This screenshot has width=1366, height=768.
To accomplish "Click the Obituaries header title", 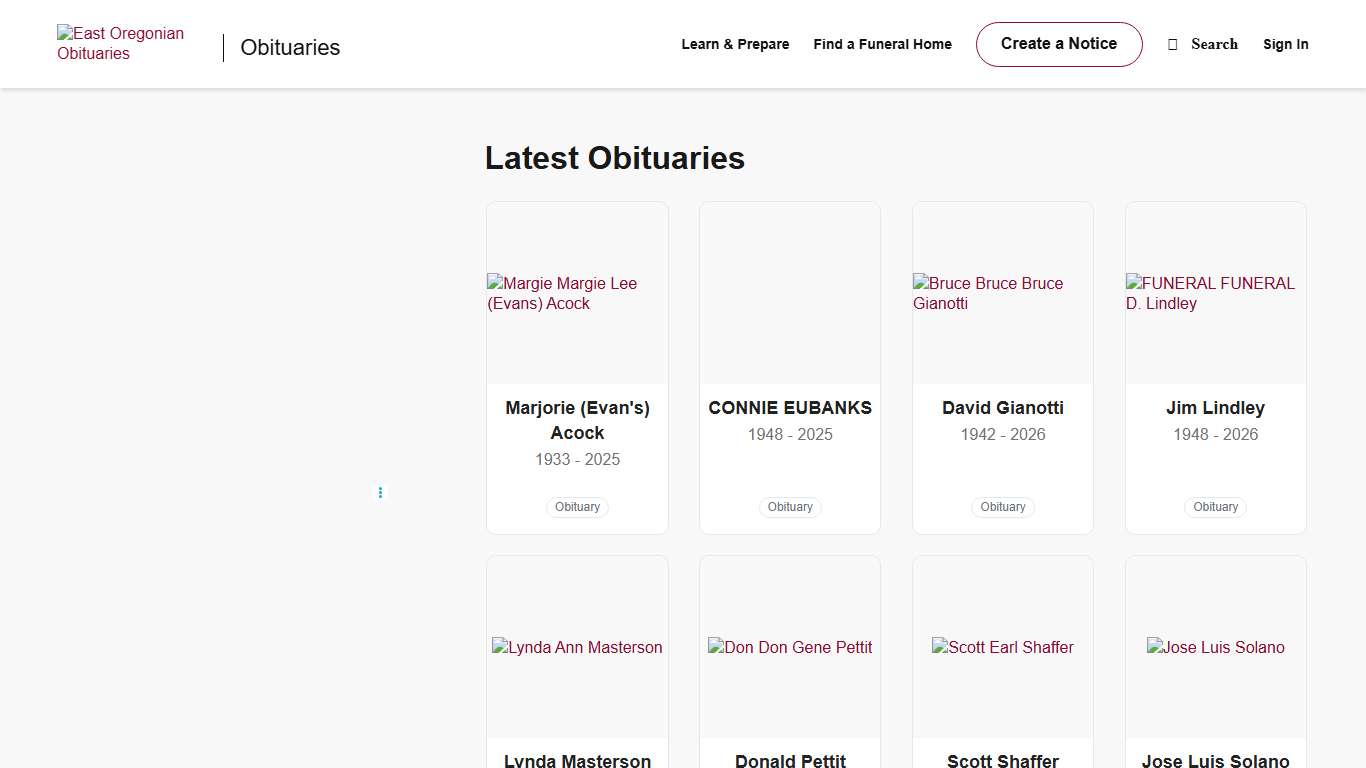I will (290, 47).
